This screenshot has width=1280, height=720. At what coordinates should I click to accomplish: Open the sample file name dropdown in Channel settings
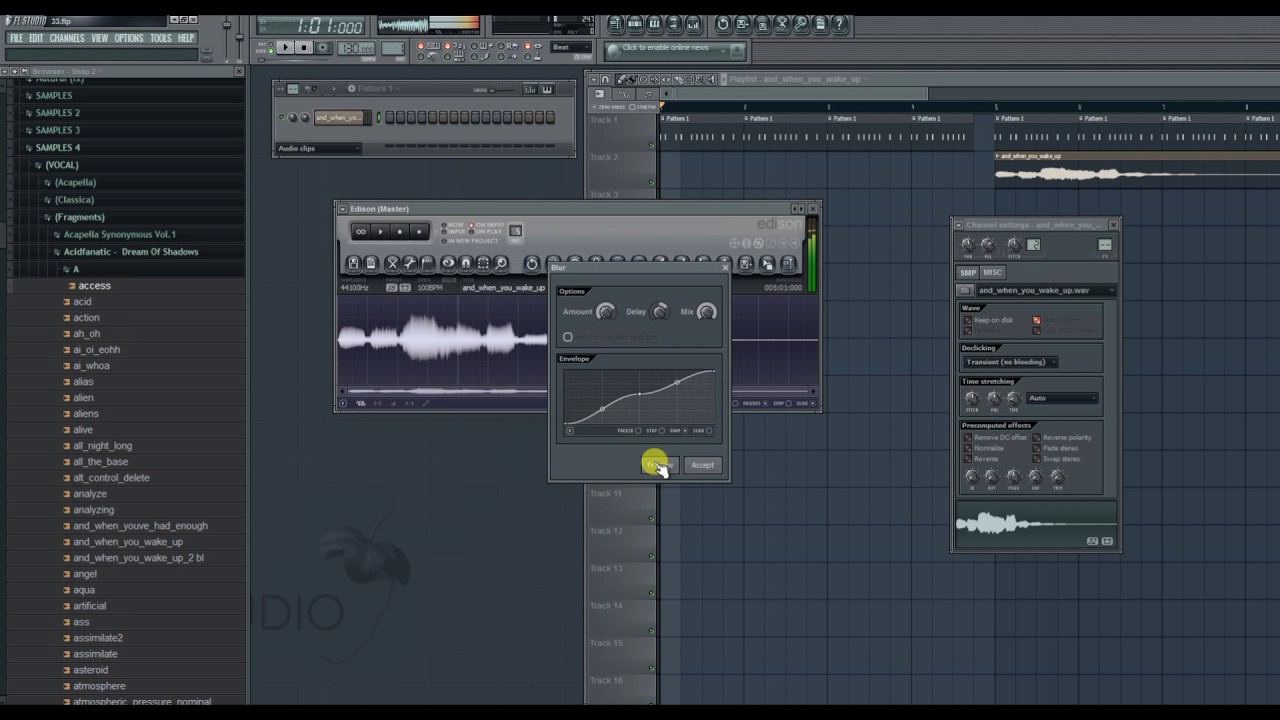point(1046,290)
